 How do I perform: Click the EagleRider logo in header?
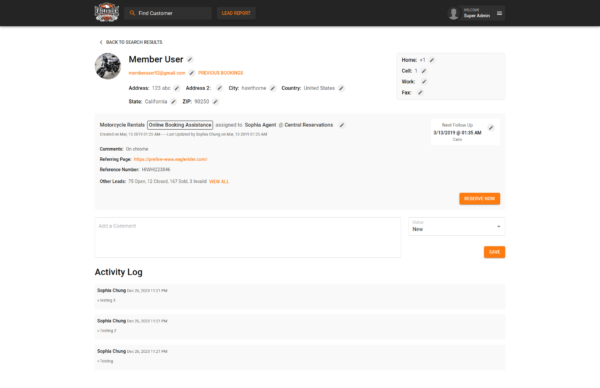click(107, 12)
